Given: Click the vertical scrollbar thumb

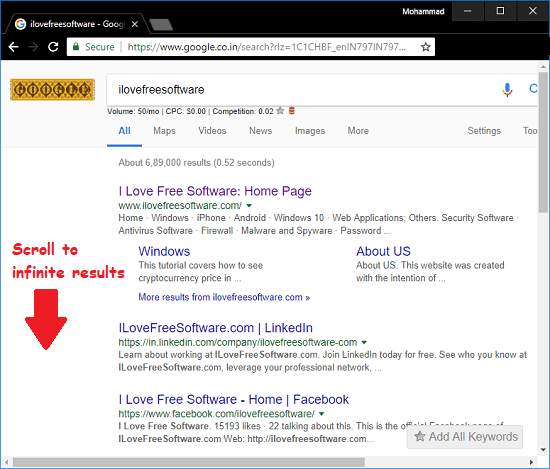Looking at the screenshot, I should [x=543, y=142].
